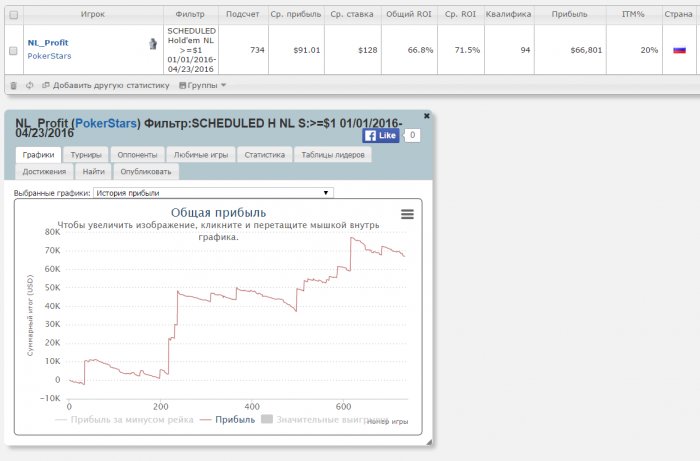Toggle the Прибыль за минусом рейка legend series
This screenshot has height=461, width=700.
pos(125,419)
